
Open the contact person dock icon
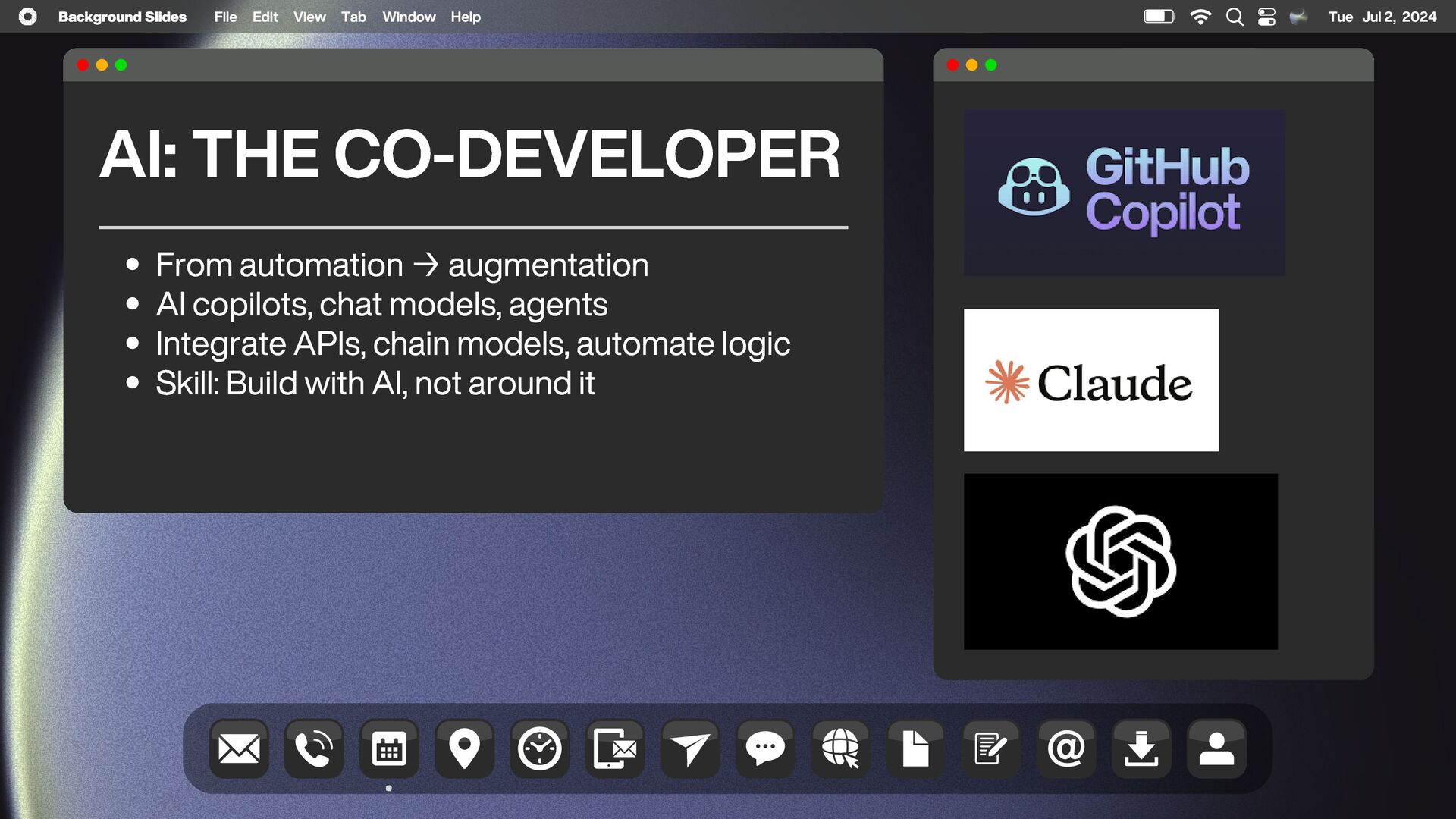(x=1216, y=749)
